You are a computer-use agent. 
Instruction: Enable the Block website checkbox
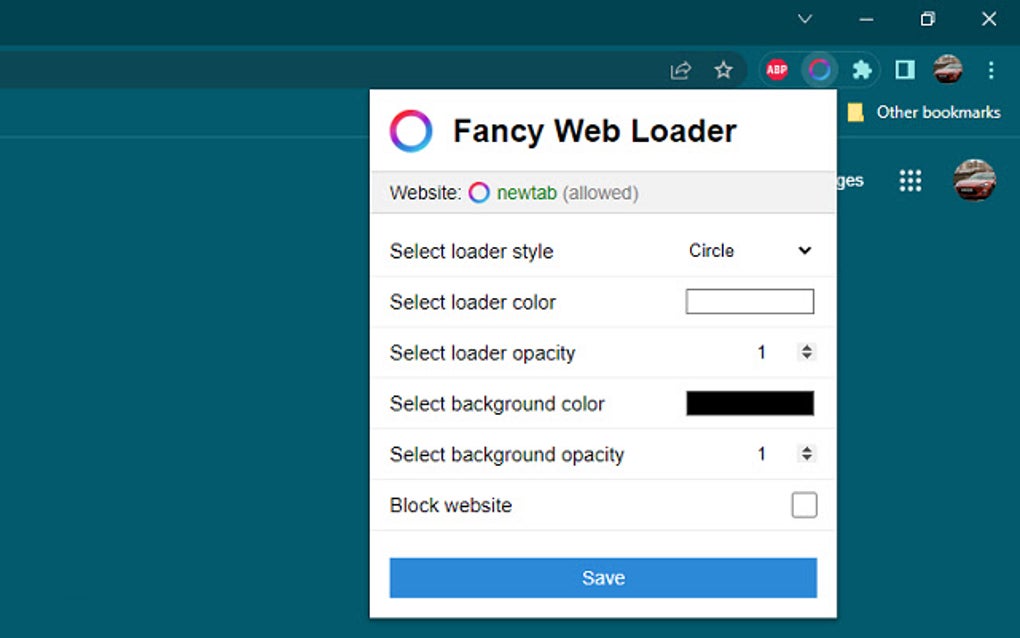click(805, 505)
